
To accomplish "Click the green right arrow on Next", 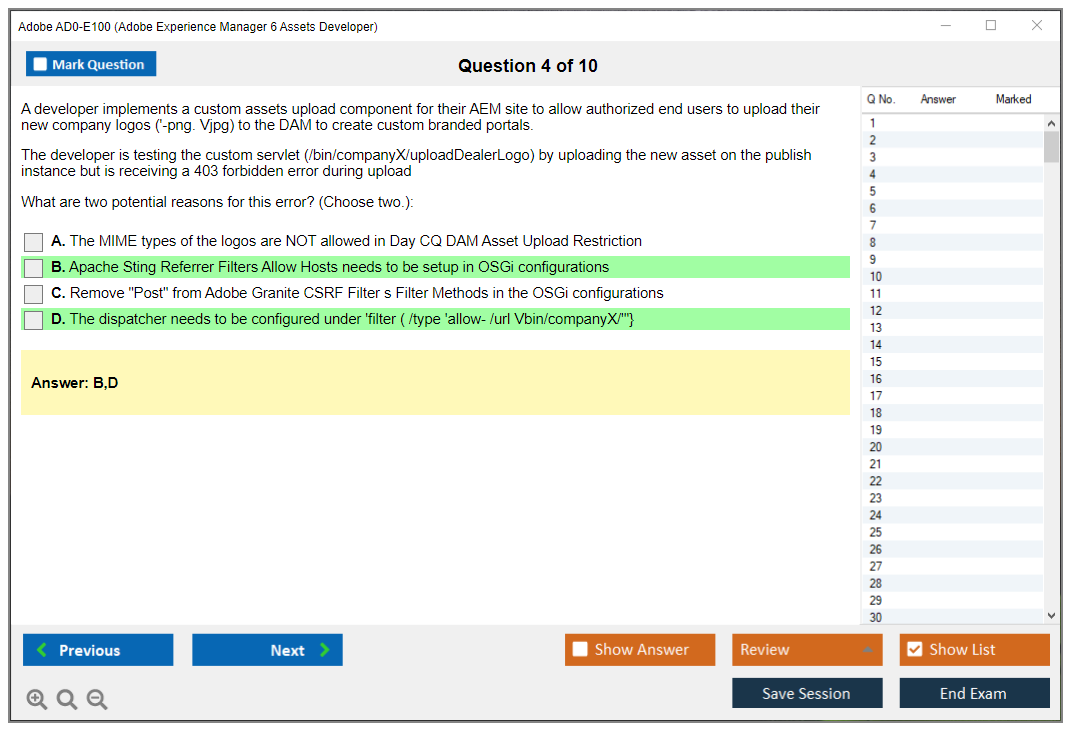I will pos(325,650).
